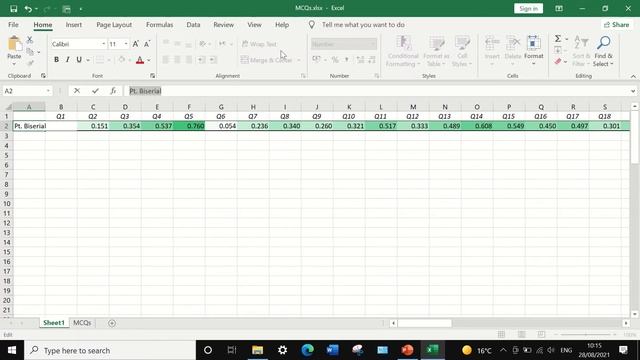Open Clipboard dialog launcher
This screenshot has width=640, height=360.
[43, 76]
